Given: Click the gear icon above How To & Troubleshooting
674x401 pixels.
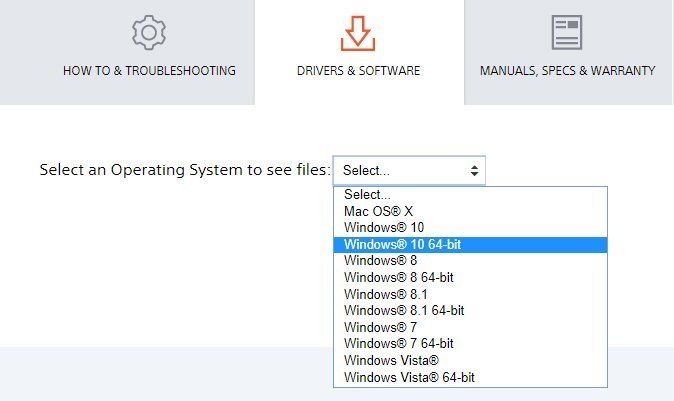Looking at the screenshot, I should coord(149,33).
